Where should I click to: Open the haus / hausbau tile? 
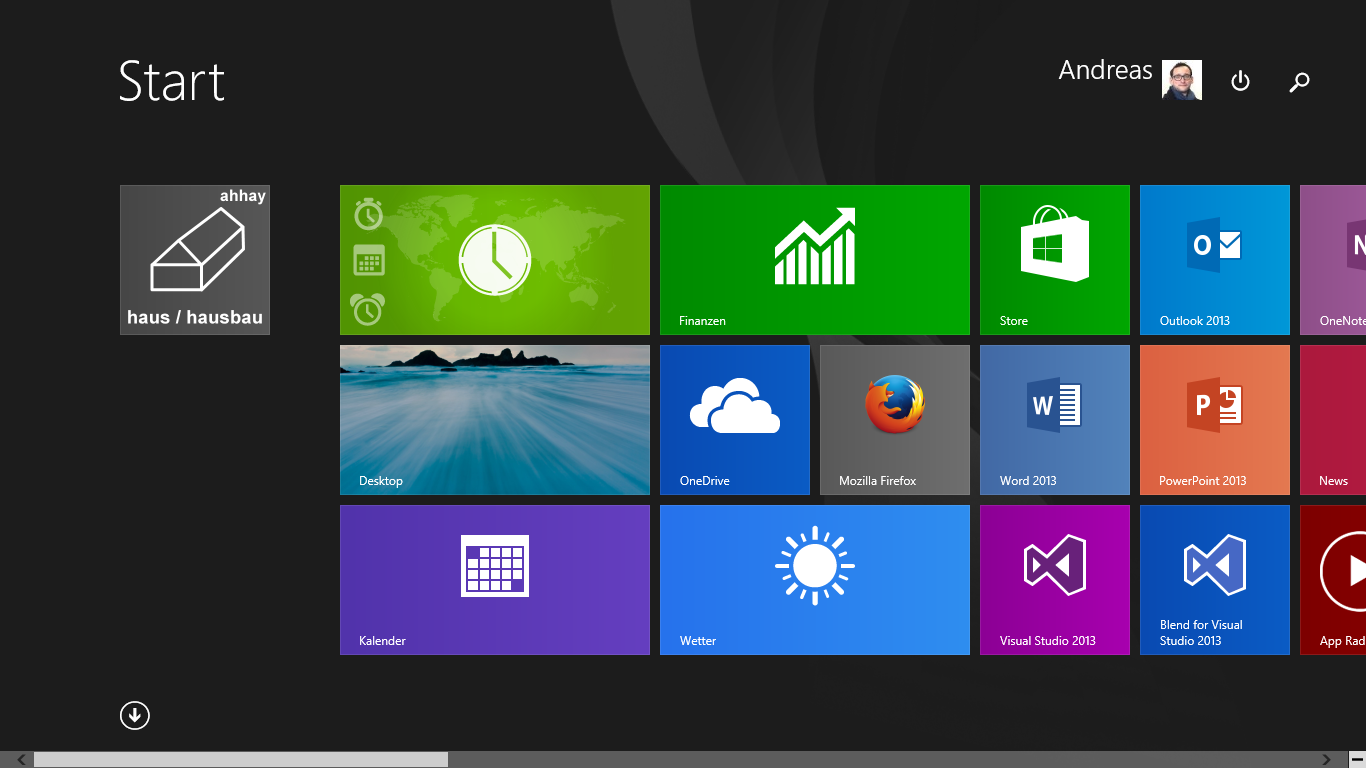pyautogui.click(x=195, y=260)
